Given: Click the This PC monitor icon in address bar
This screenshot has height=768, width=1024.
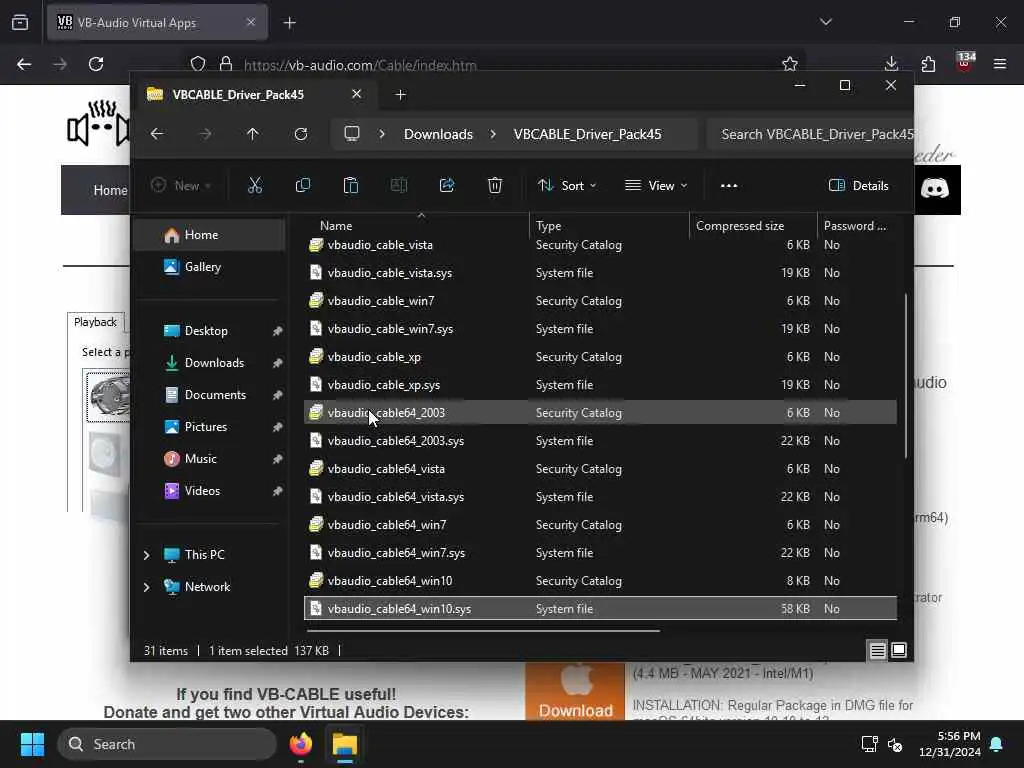Looking at the screenshot, I should [x=352, y=134].
